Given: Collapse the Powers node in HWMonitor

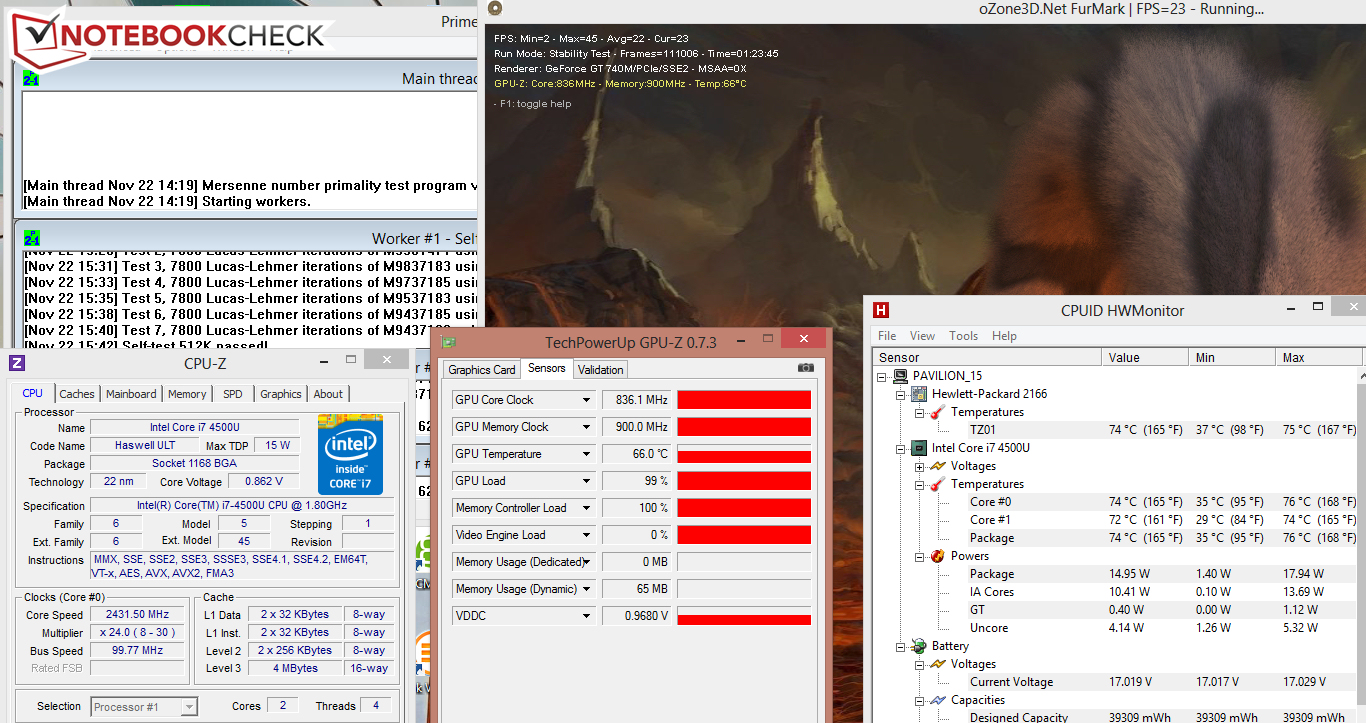Looking at the screenshot, I should (919, 556).
